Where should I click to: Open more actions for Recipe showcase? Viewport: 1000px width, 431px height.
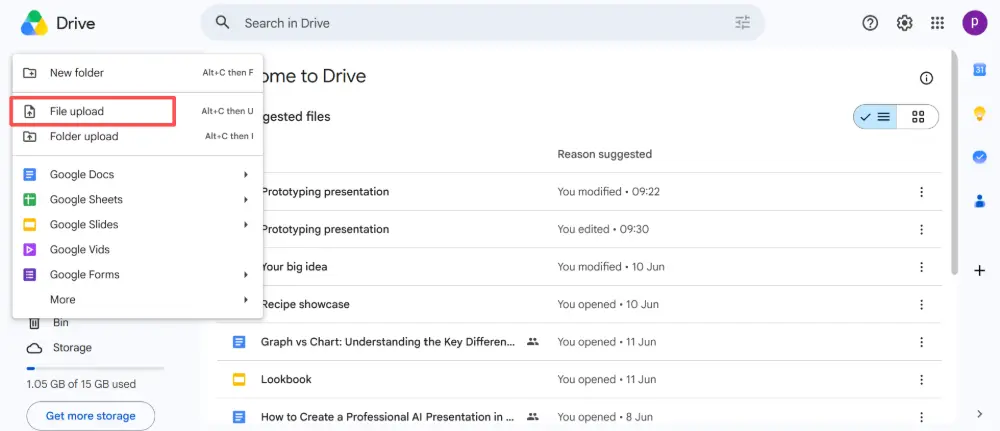coord(921,305)
